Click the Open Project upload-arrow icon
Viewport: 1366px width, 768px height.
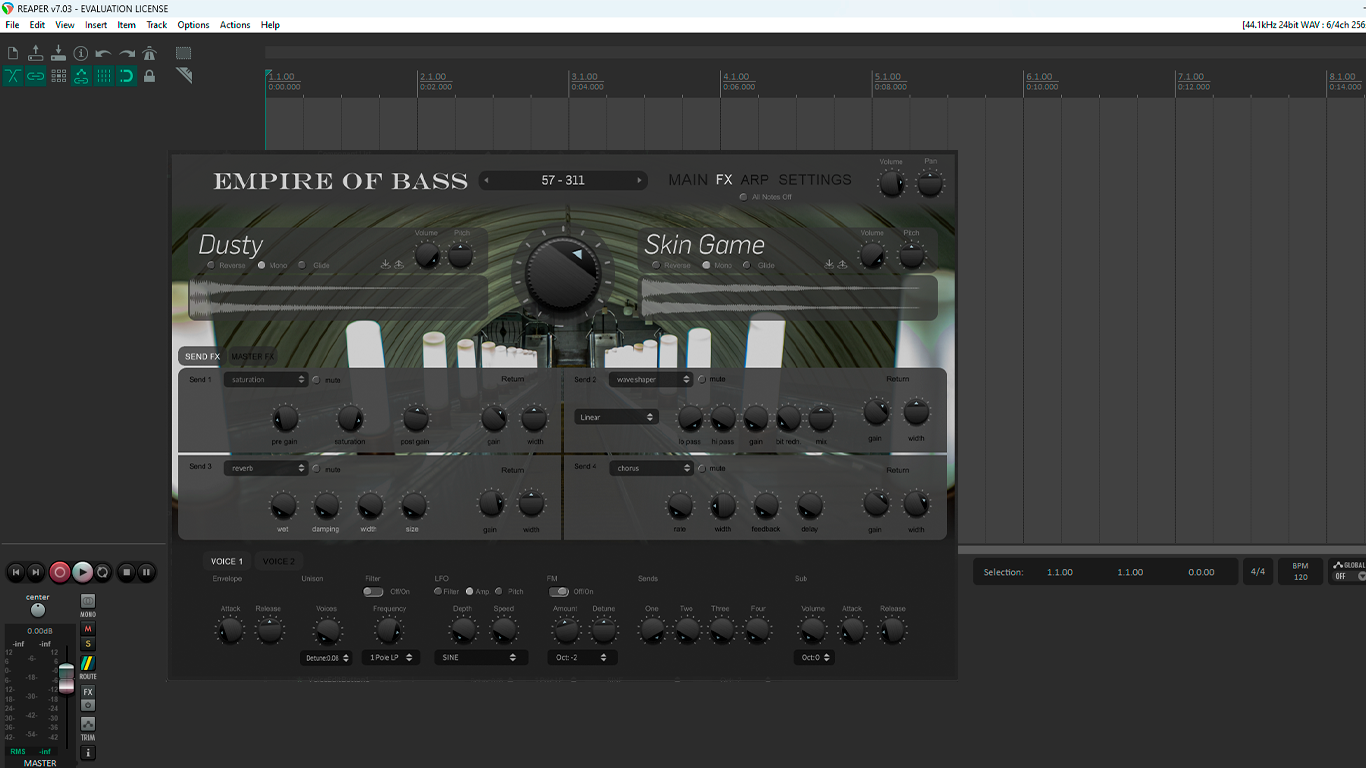(x=36, y=53)
